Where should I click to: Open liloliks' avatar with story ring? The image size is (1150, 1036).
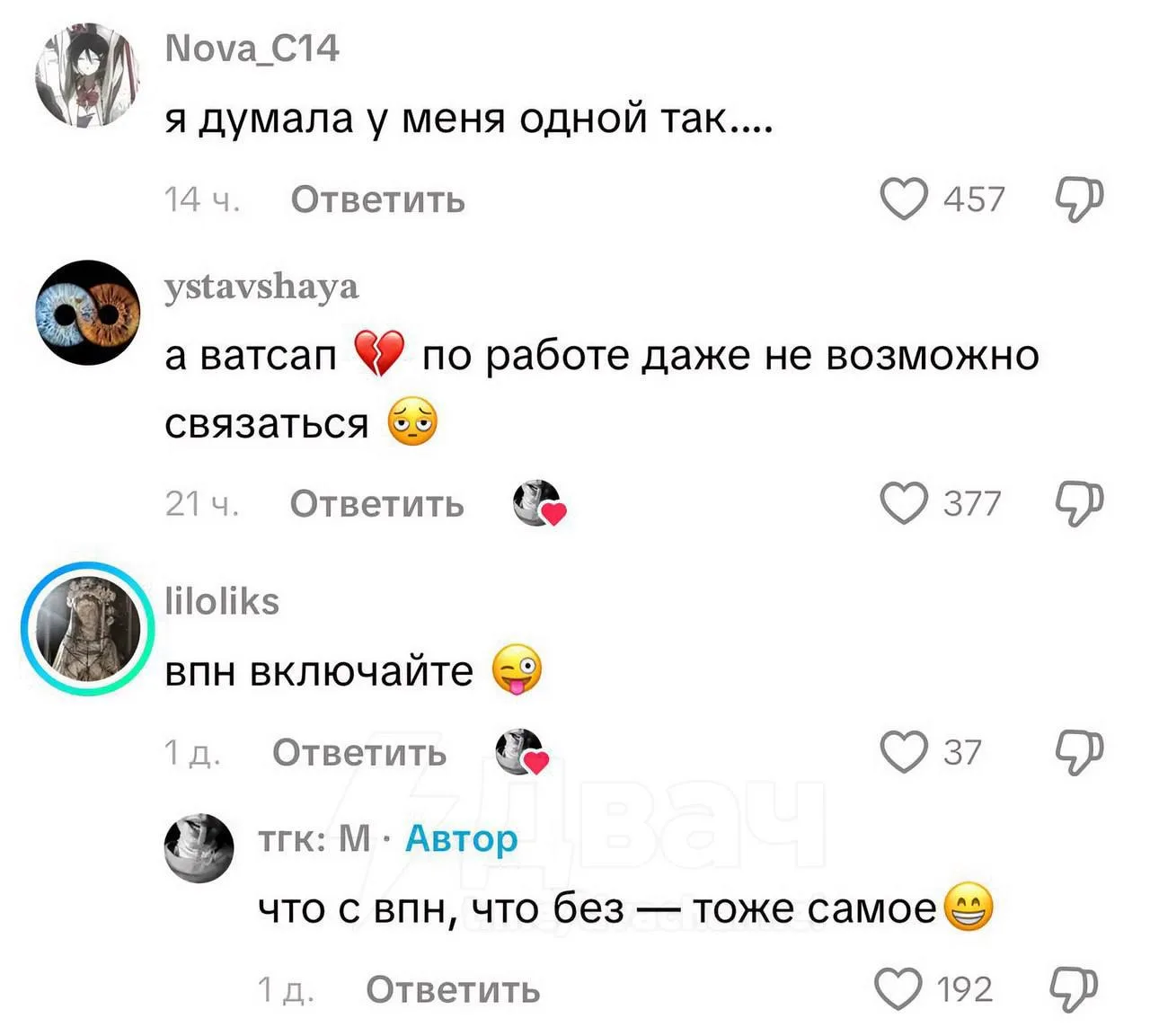click(x=88, y=628)
